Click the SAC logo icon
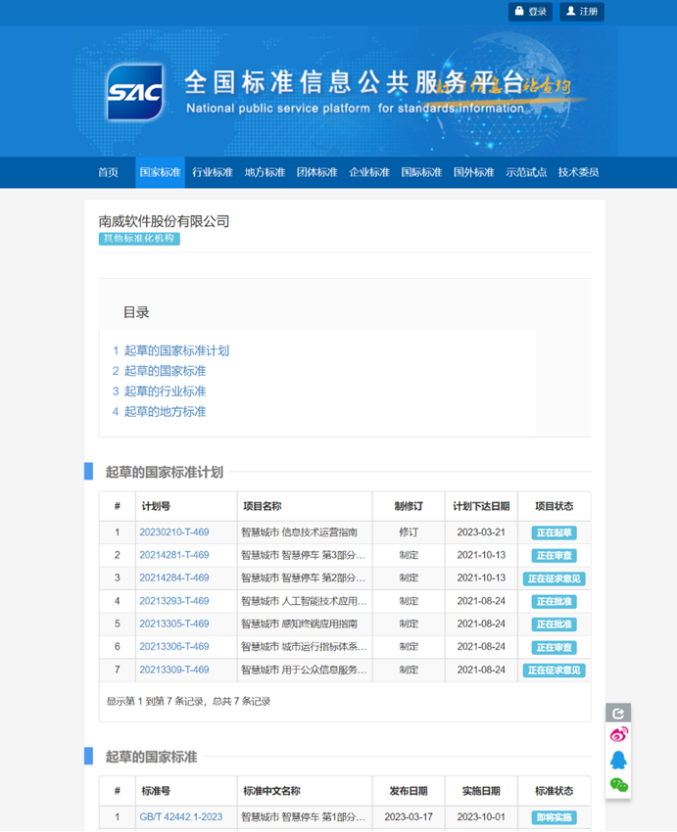The image size is (677, 832). tap(134, 92)
